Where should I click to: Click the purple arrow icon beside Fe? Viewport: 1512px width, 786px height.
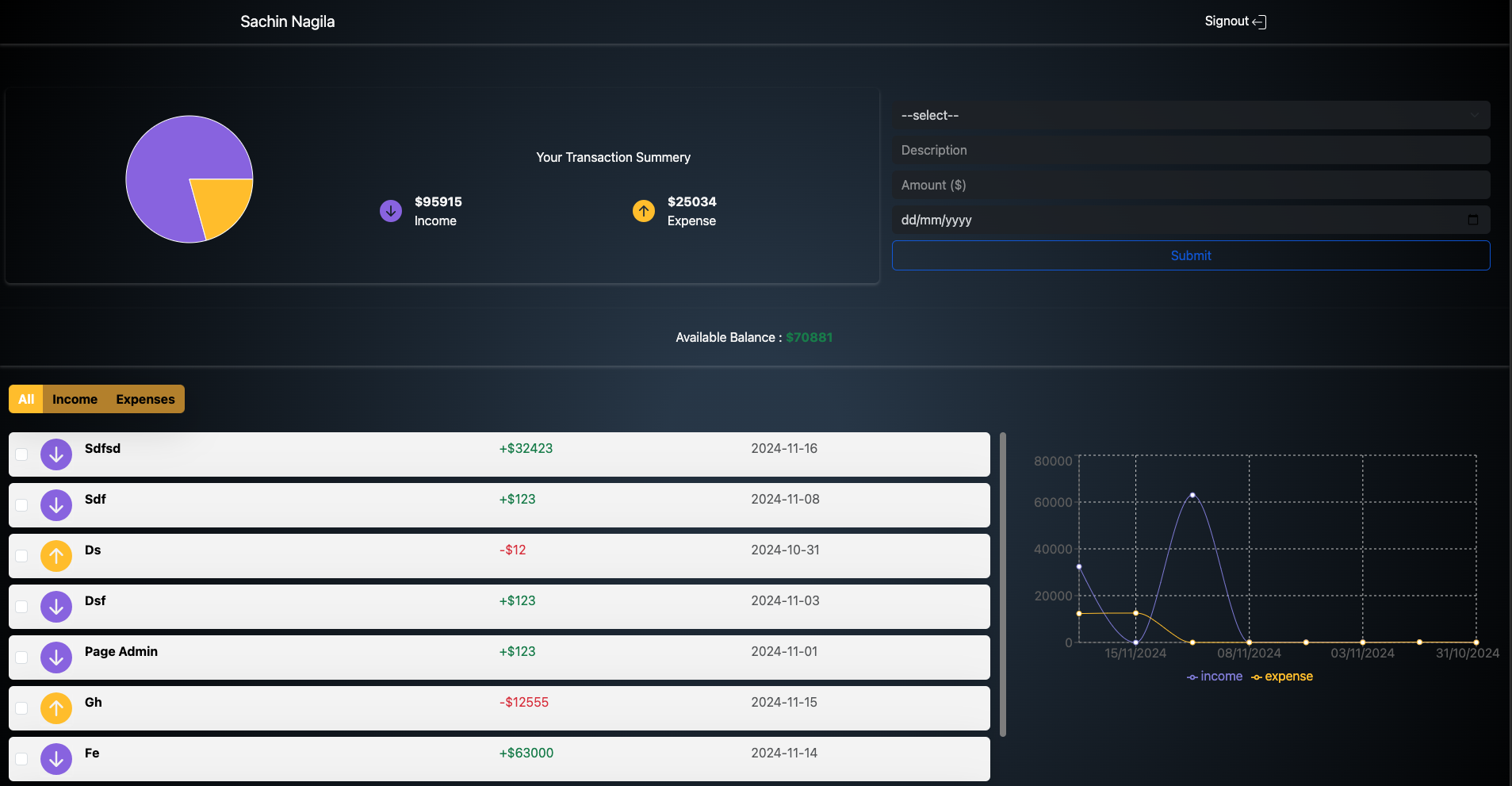coord(56,759)
